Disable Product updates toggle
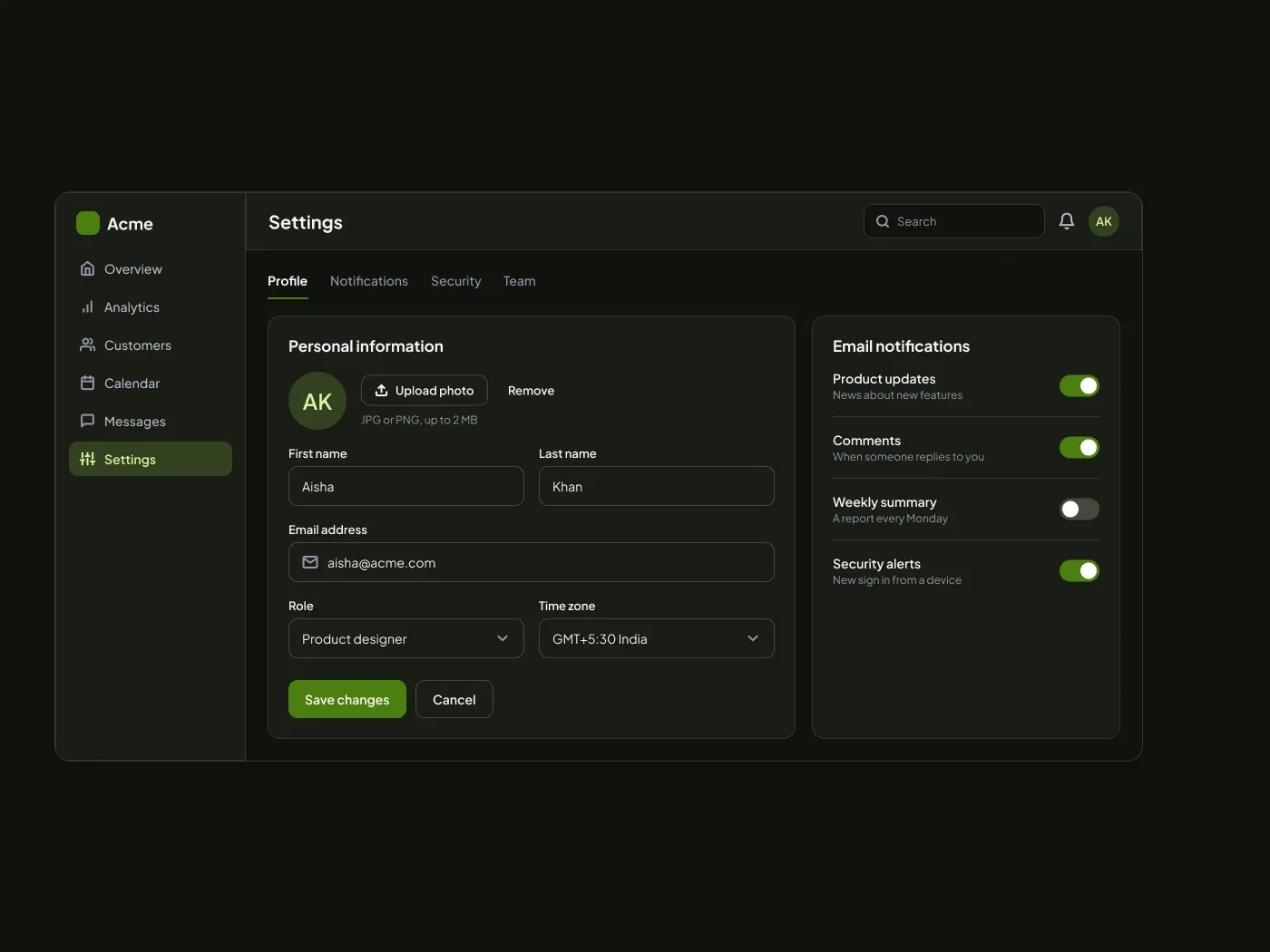This screenshot has height=952, width=1270. (x=1079, y=385)
